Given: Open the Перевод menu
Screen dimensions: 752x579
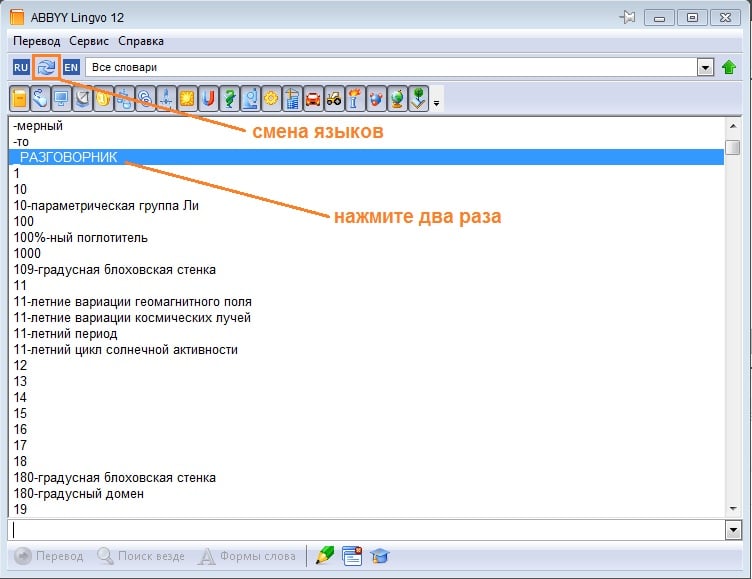Looking at the screenshot, I should 36,41.
